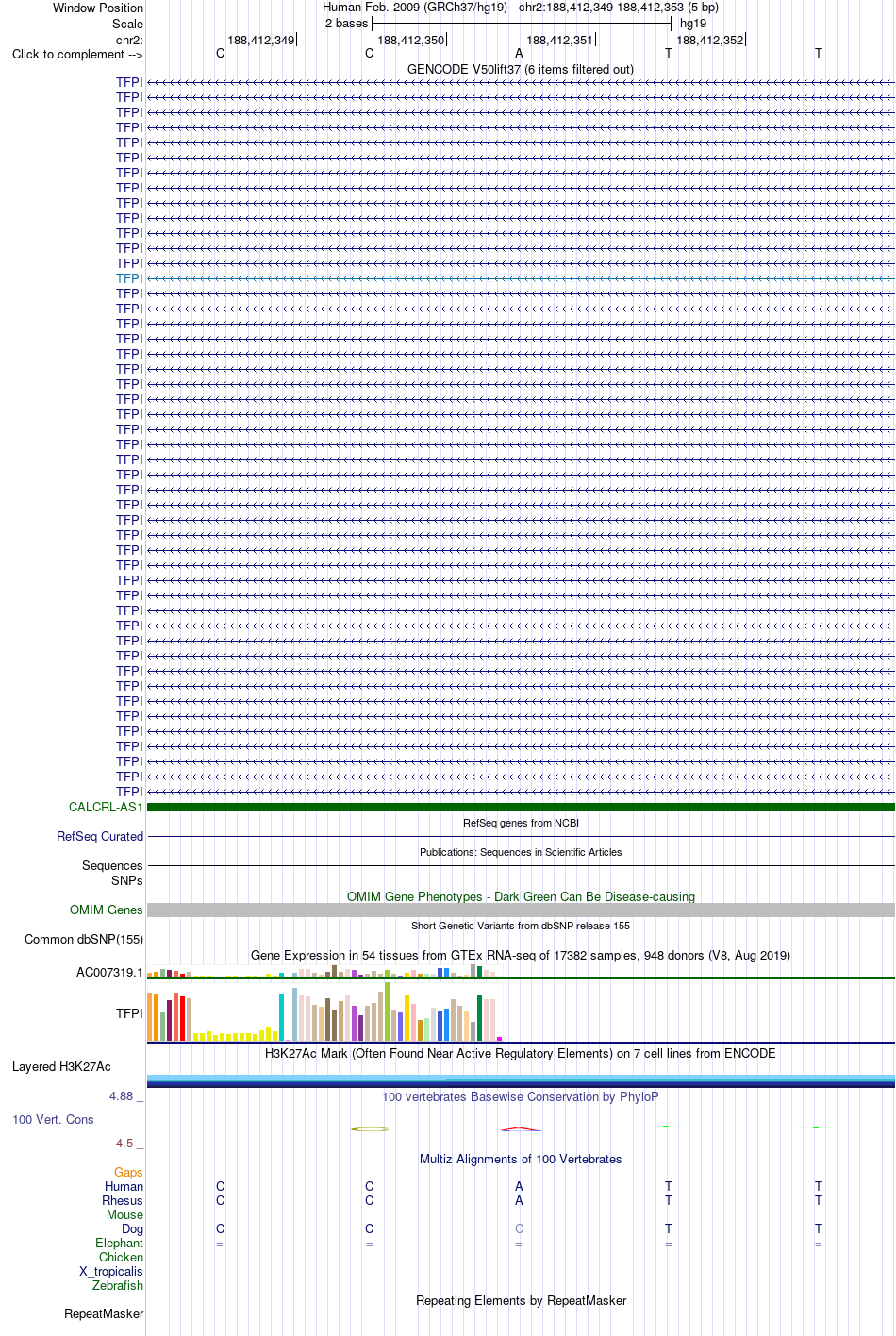This screenshot has height=1336, width=896.
Task: Click position label 188,412,351
Action: 559,40
